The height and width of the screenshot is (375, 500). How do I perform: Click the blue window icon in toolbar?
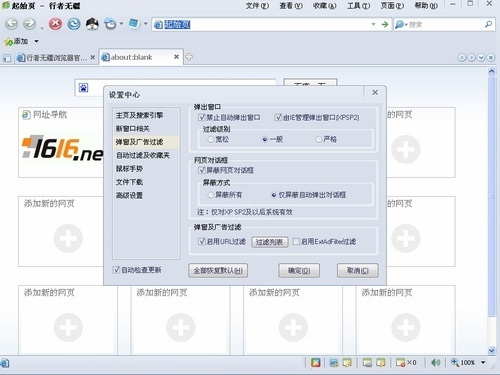pyautogui.click(x=134, y=24)
